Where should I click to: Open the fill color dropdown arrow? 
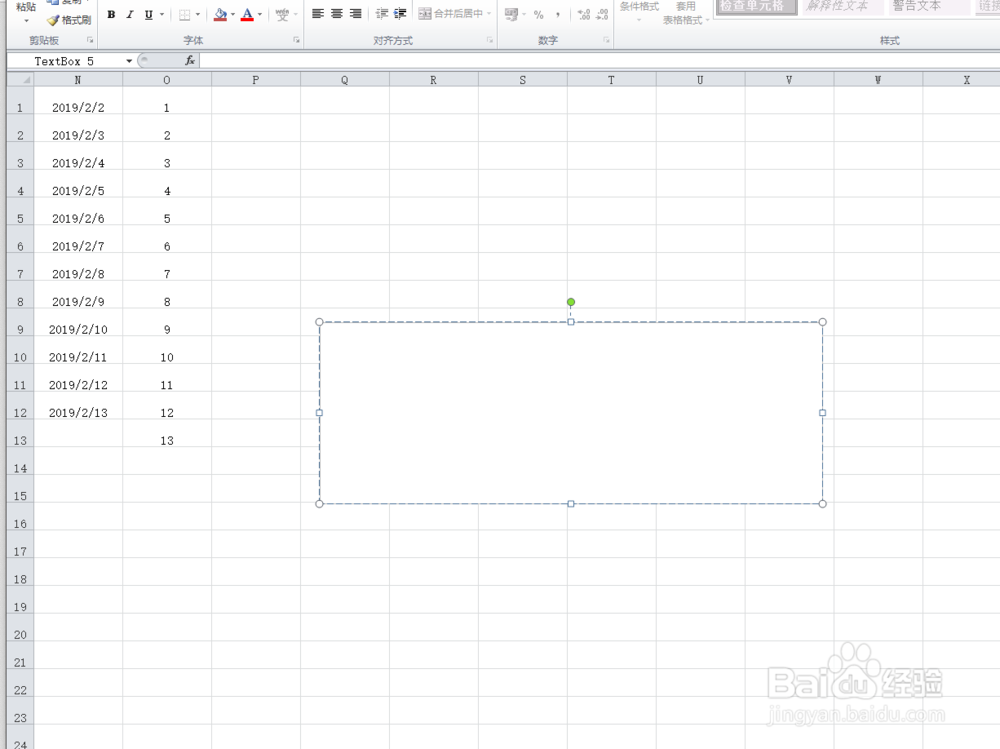pos(233,15)
